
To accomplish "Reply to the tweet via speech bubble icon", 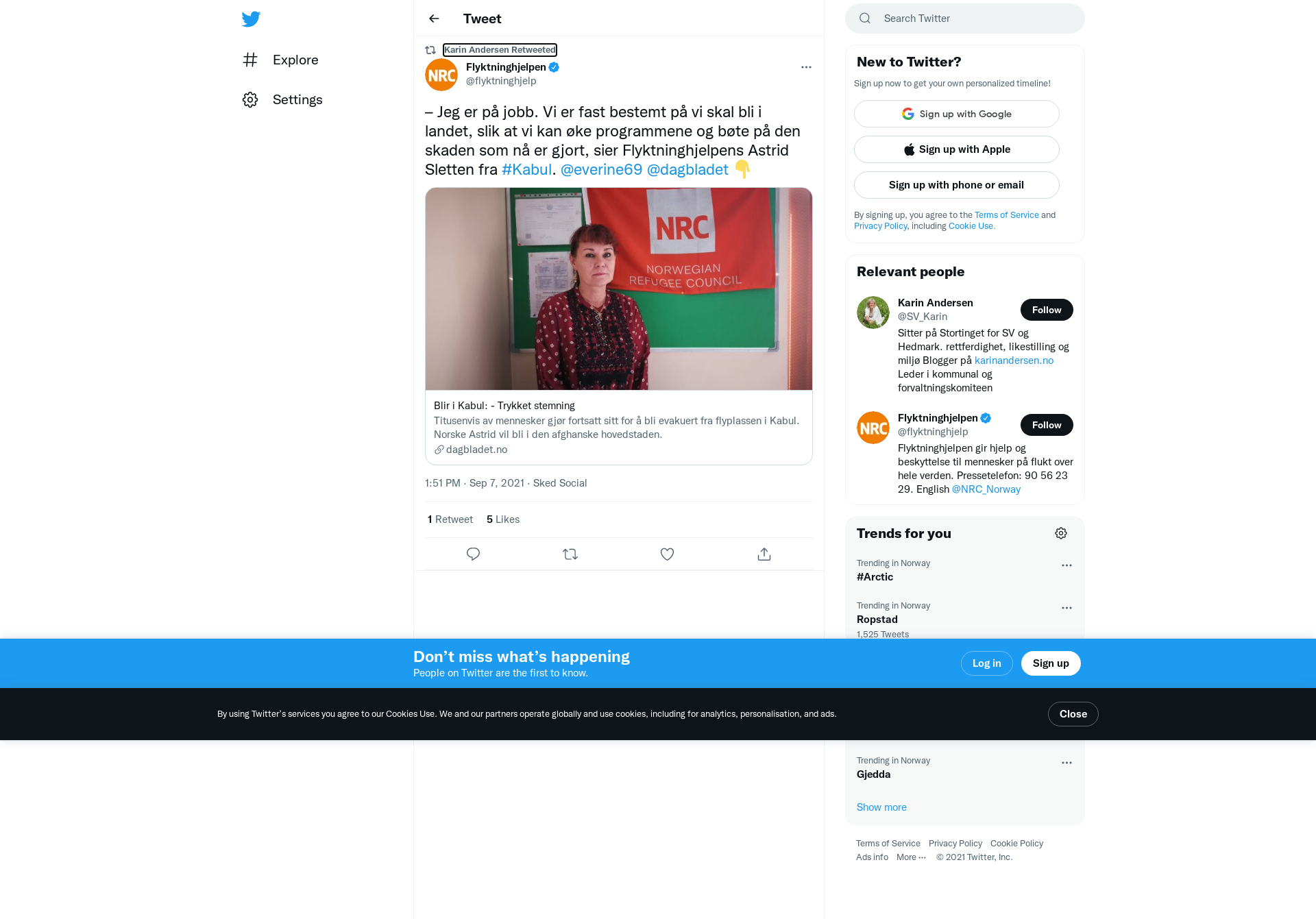I will [473, 554].
